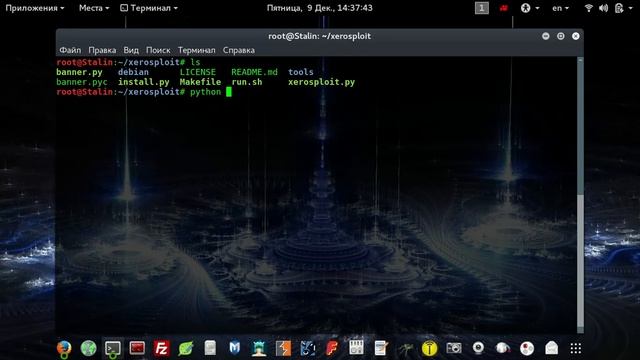Open the webcam dock icon
Viewport: 640px width, 360px height.
[x=478, y=348]
